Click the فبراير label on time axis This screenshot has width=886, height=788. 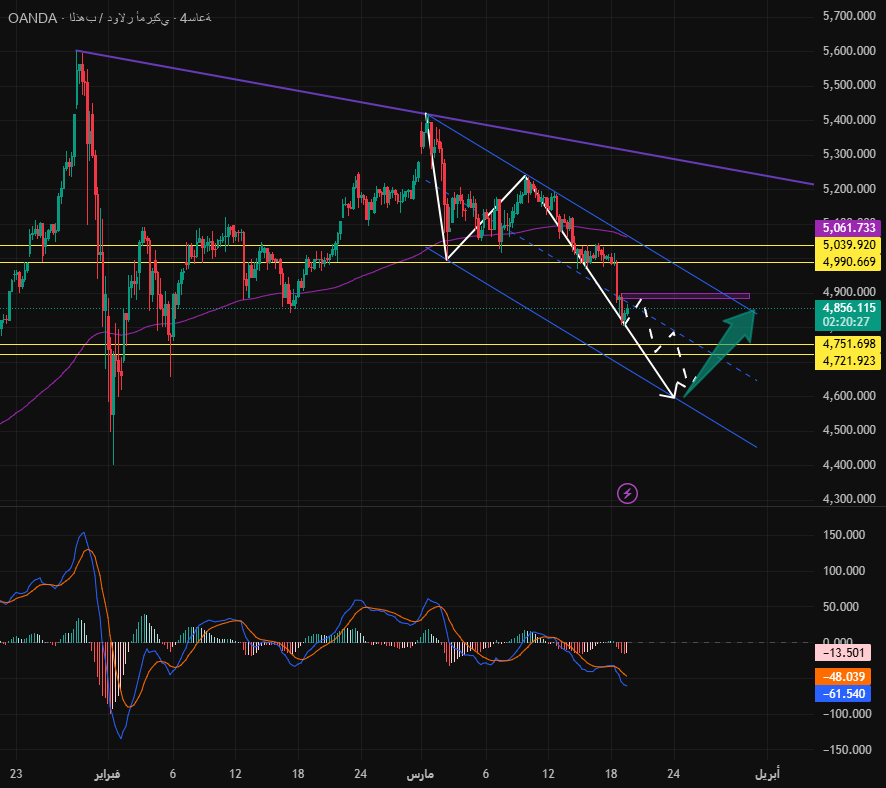tap(107, 774)
